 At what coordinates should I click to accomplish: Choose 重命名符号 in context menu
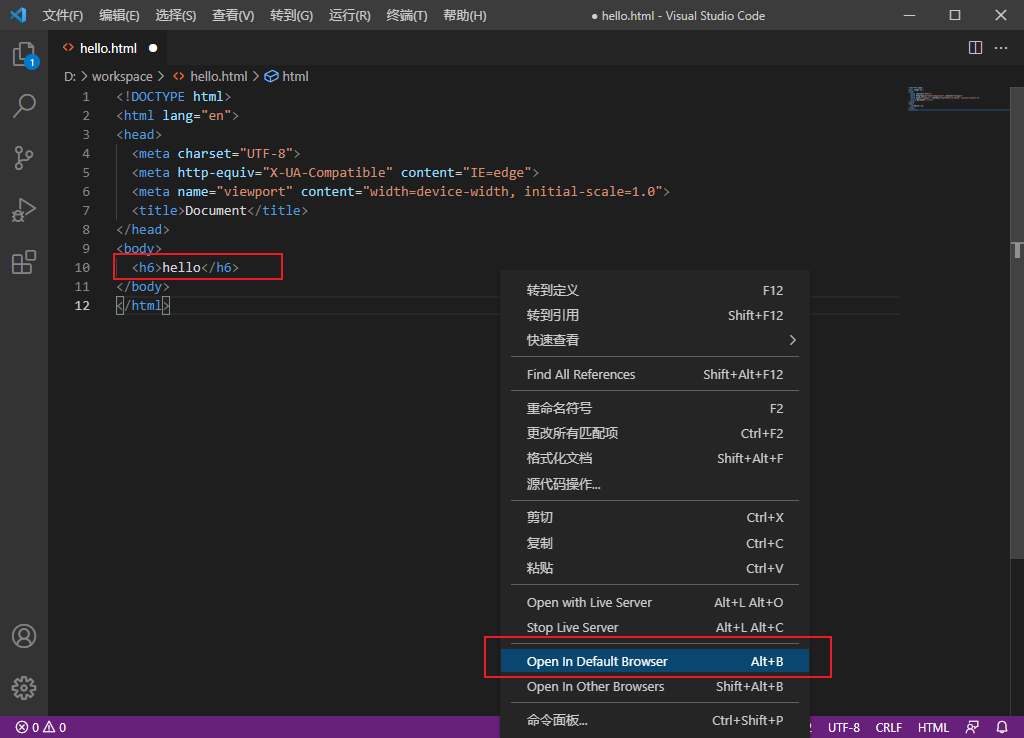click(654, 408)
